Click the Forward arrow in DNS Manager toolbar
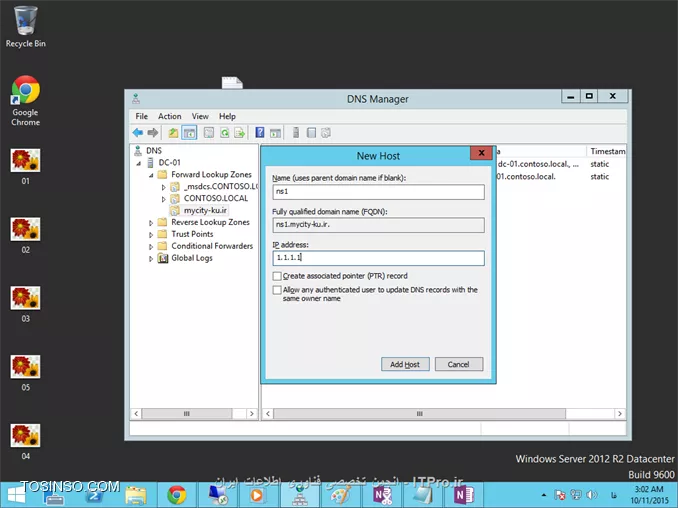 click(x=153, y=133)
